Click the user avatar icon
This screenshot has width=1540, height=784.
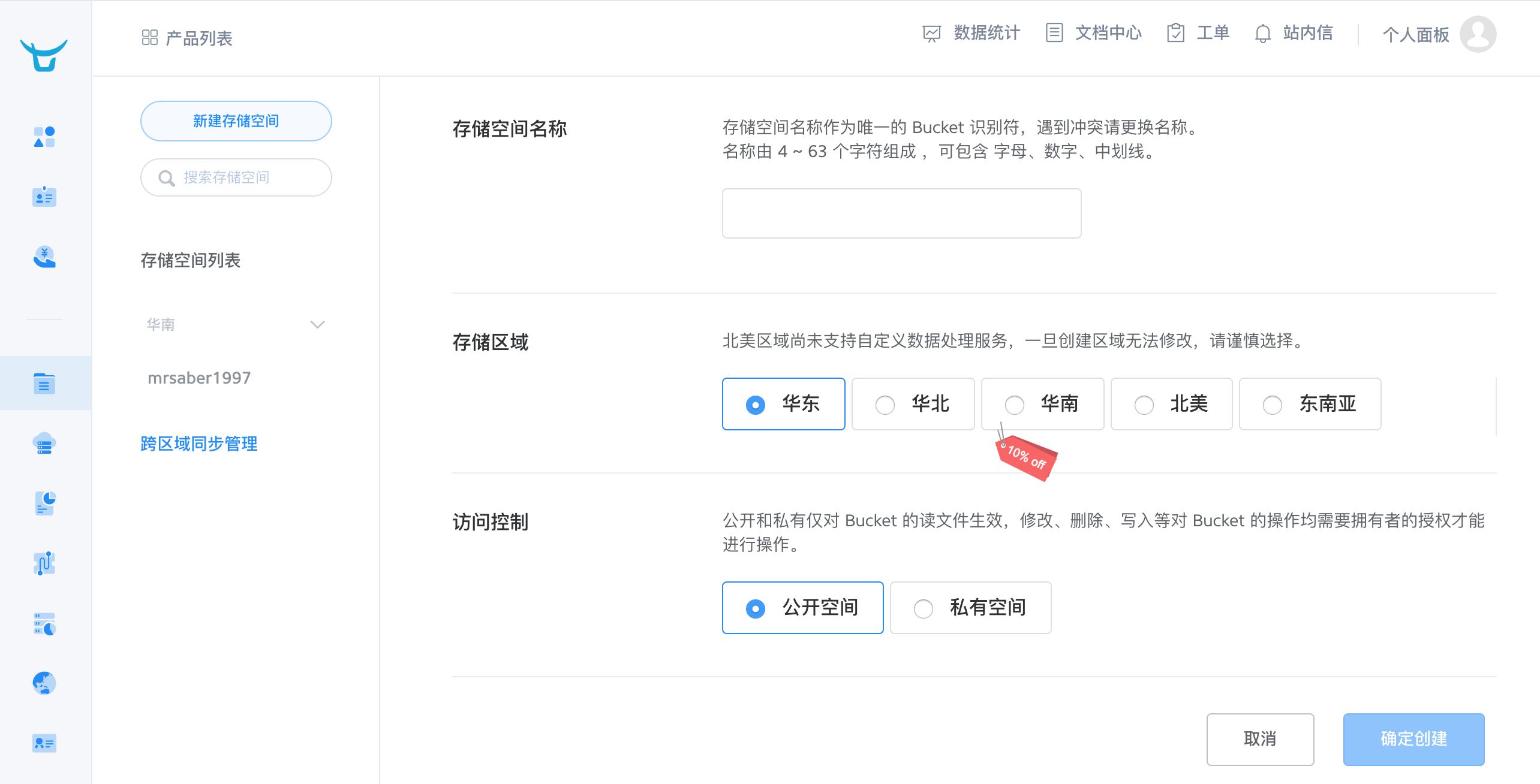click(1478, 34)
